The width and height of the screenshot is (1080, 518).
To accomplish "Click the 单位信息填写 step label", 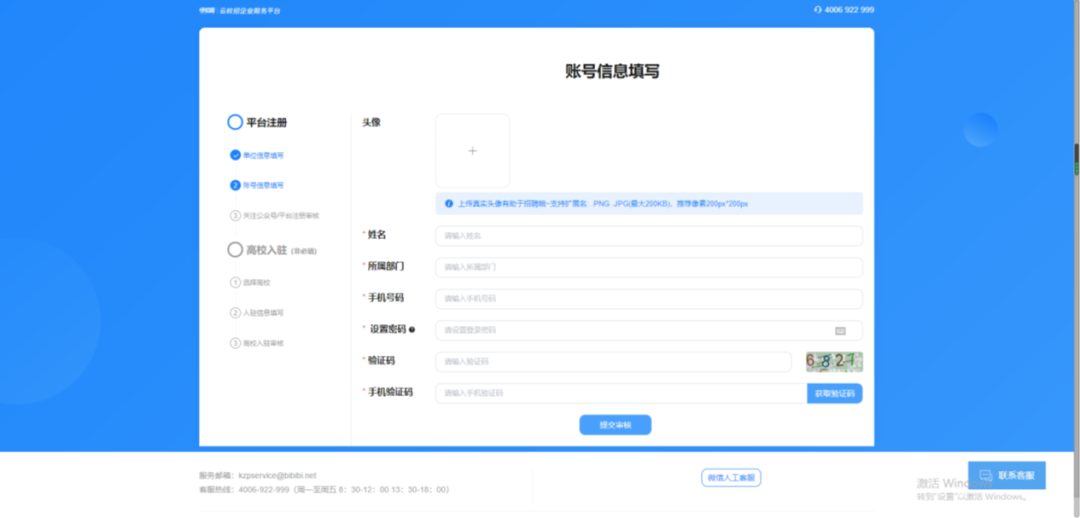I will [x=263, y=155].
